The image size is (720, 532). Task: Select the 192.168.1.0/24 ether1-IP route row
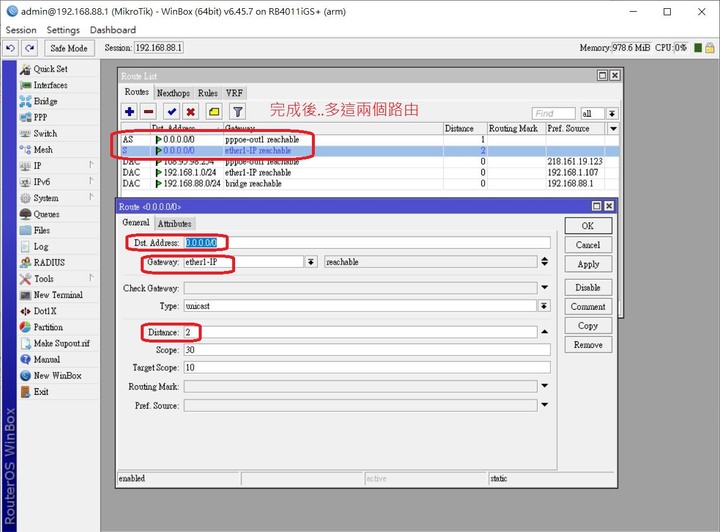[370, 173]
